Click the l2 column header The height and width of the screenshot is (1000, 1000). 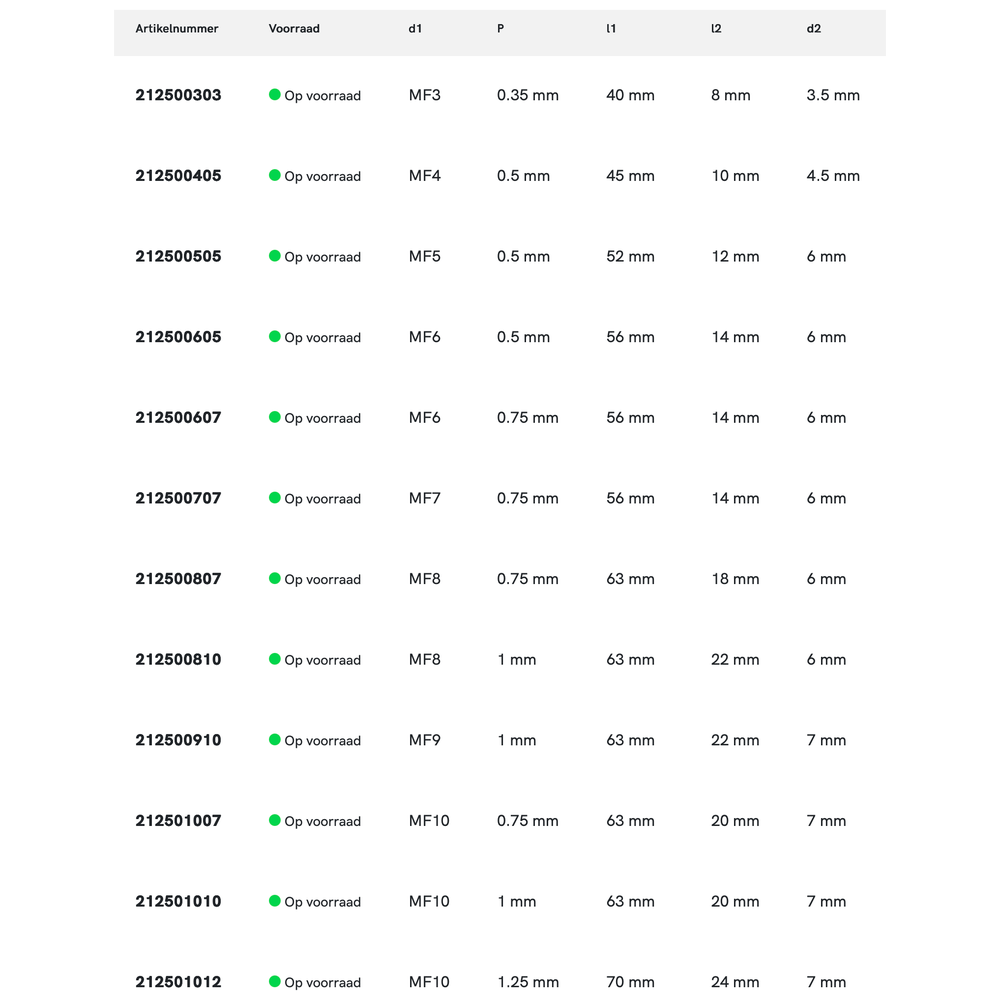coord(716,29)
